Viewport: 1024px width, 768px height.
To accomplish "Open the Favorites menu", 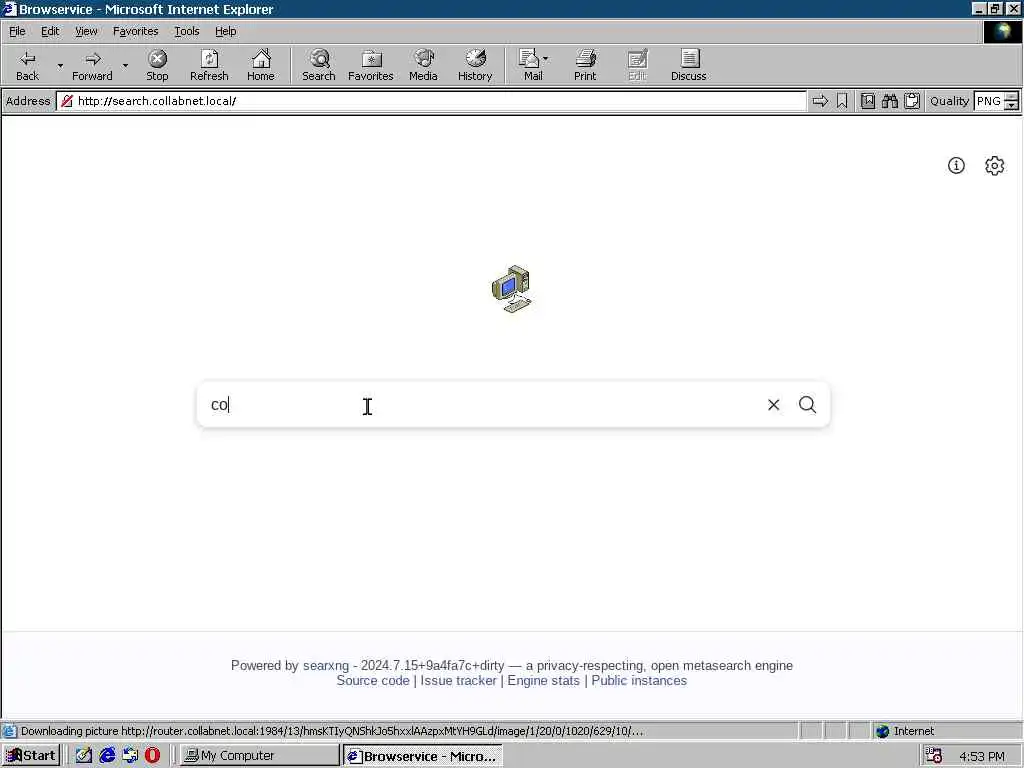I will 135,31.
